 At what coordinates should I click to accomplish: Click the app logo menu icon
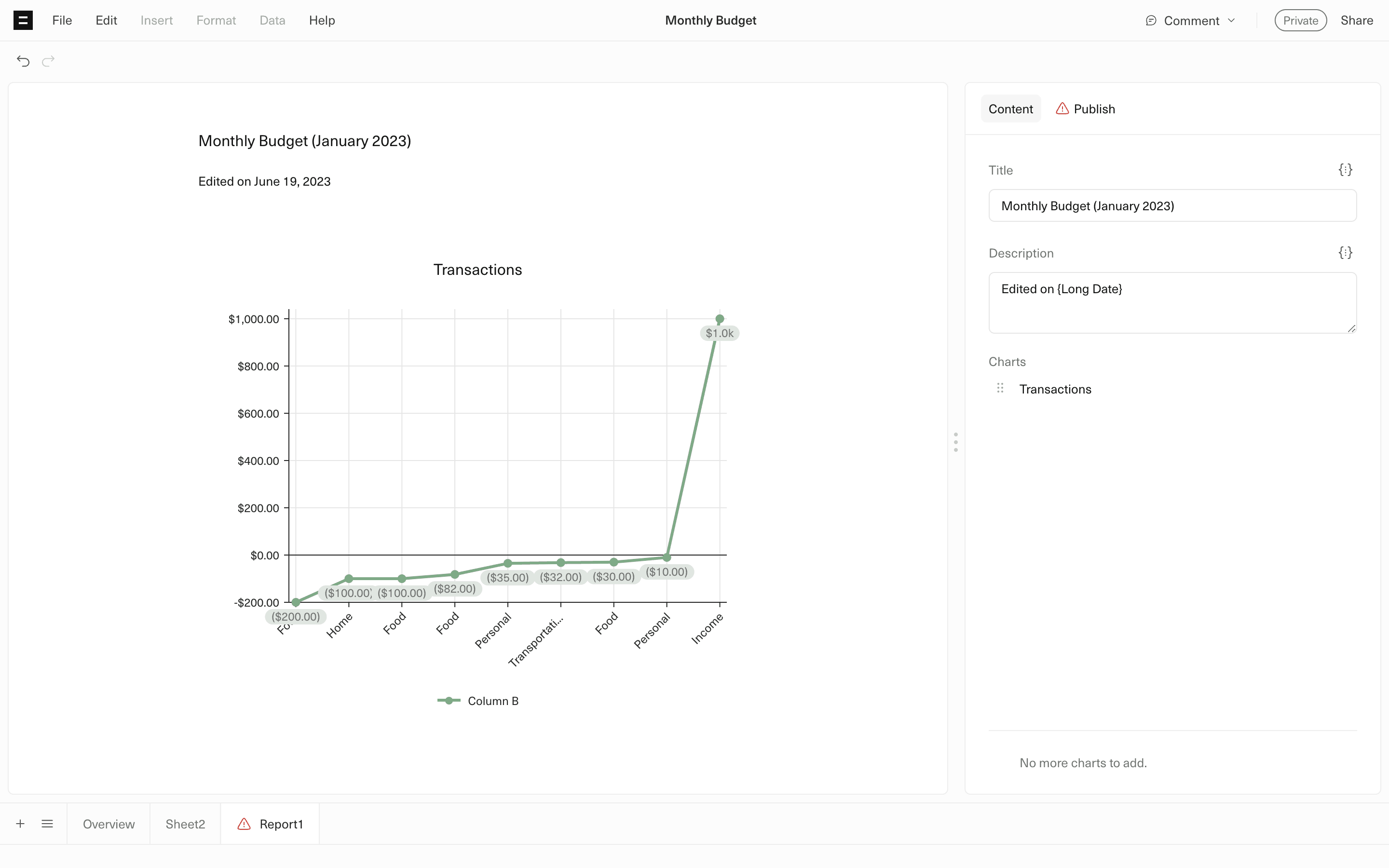(23, 21)
